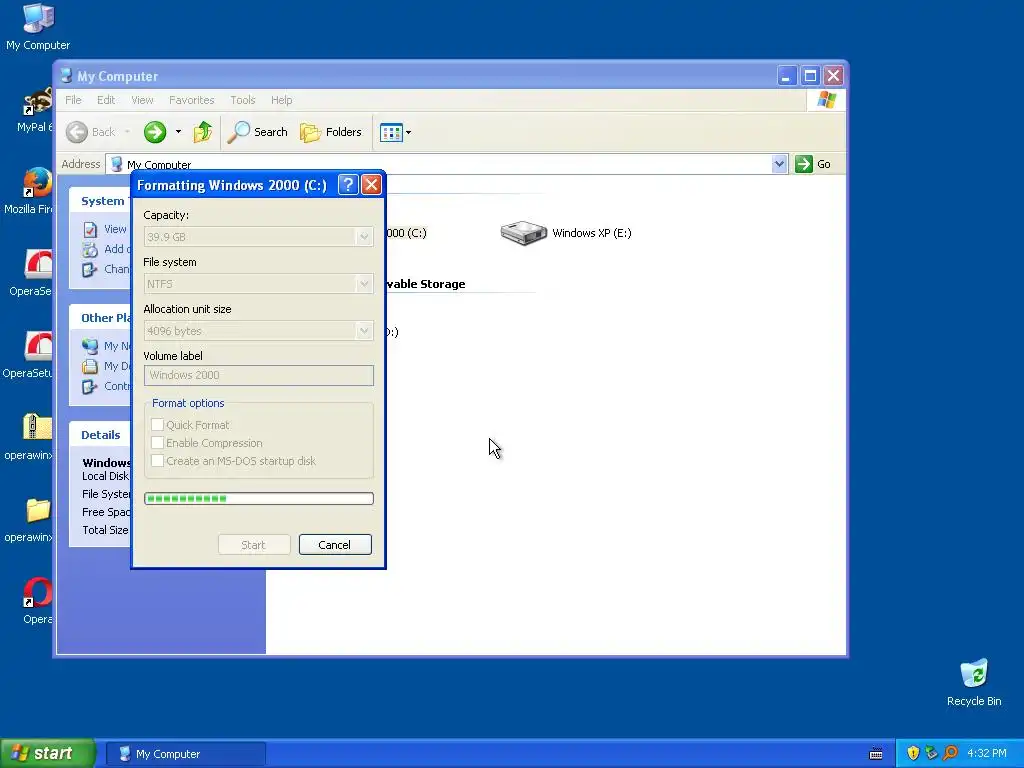The image size is (1024, 768).
Task: Minimize the My Computer window
Action: [787, 76]
